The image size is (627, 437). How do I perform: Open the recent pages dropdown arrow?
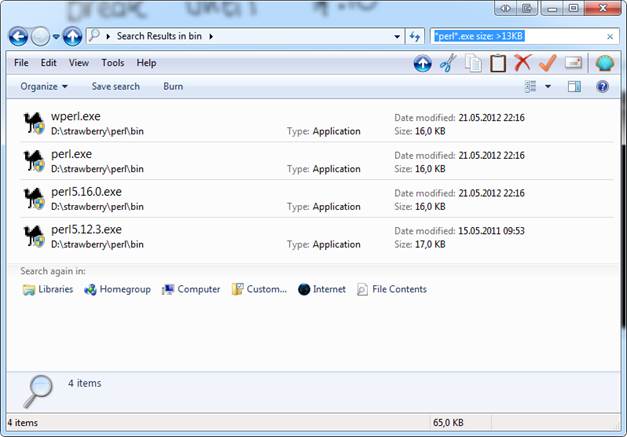57,37
